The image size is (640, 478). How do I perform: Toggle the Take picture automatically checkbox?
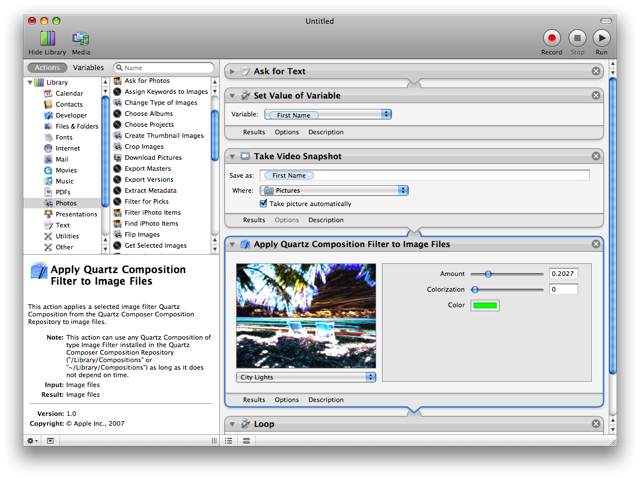[x=263, y=203]
